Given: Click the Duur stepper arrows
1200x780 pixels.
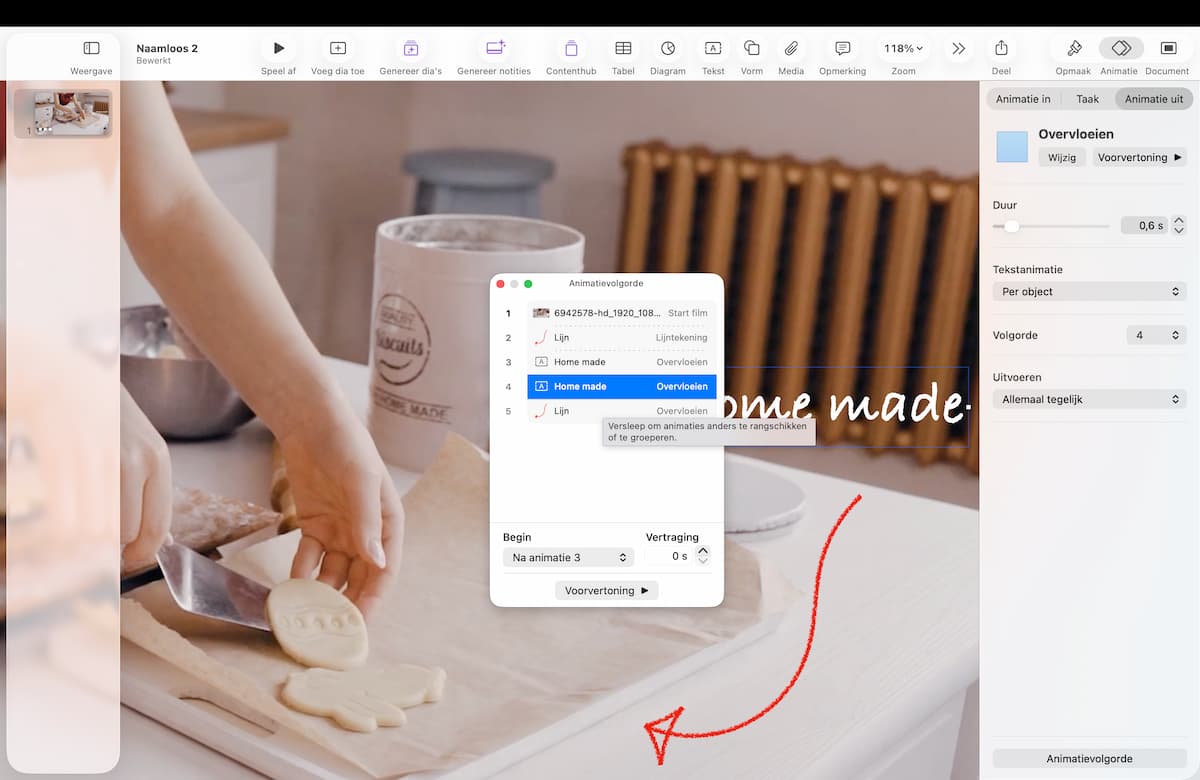Looking at the screenshot, I should (1178, 226).
